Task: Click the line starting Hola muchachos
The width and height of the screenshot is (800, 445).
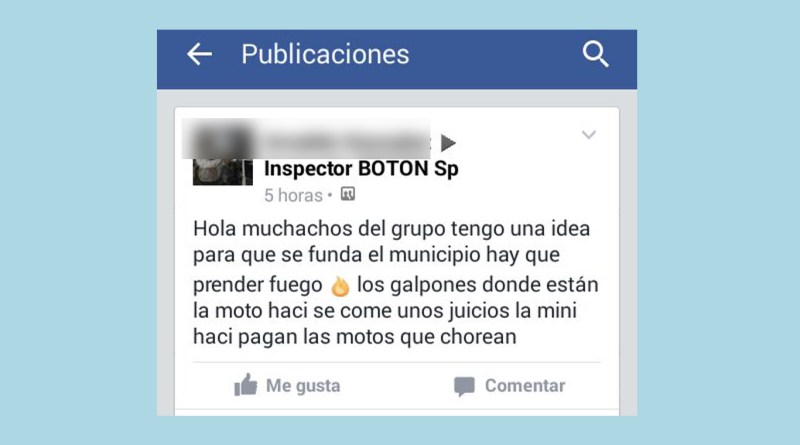Action: [x=391, y=229]
